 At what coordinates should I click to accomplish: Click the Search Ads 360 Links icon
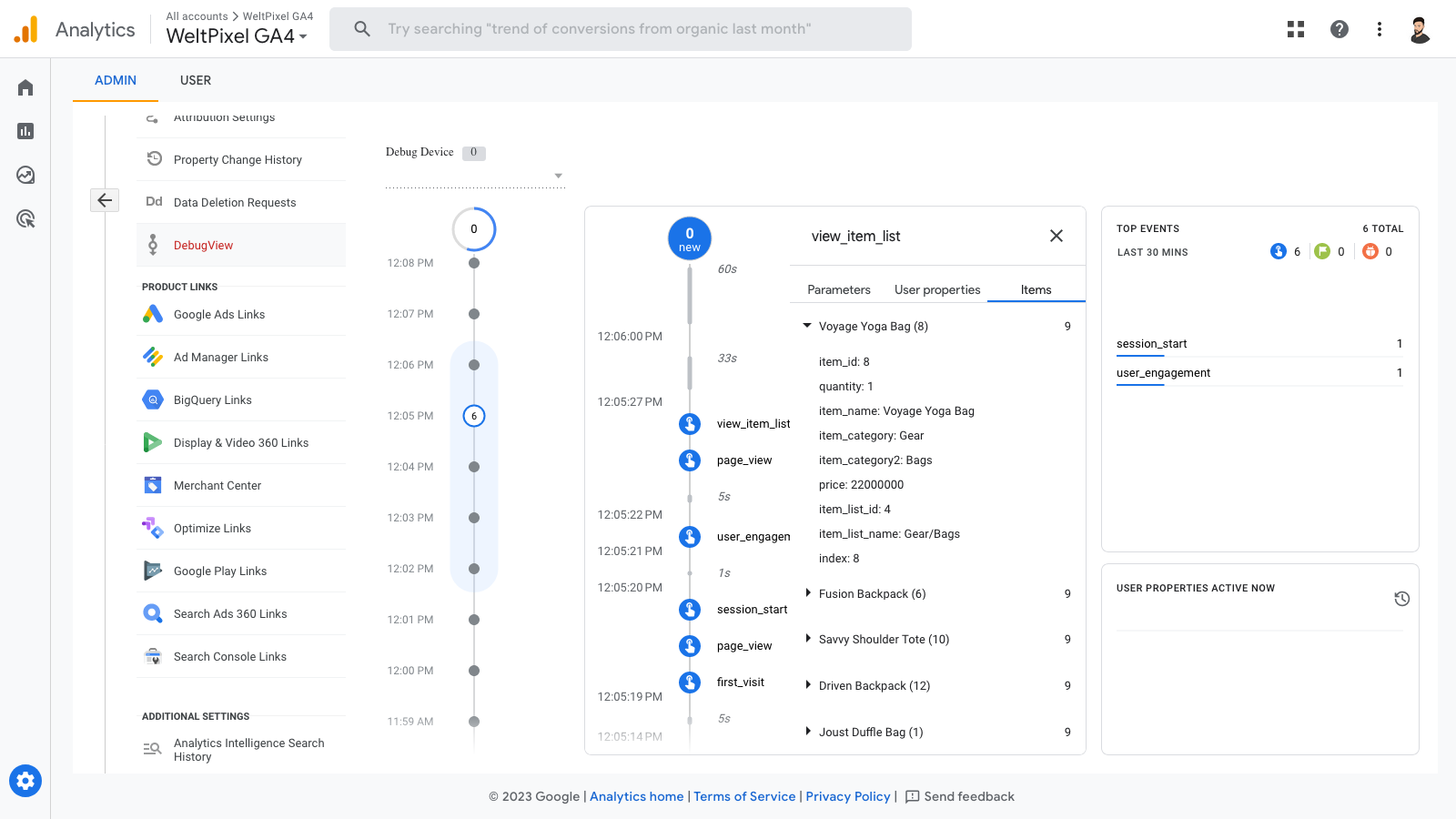[153, 613]
